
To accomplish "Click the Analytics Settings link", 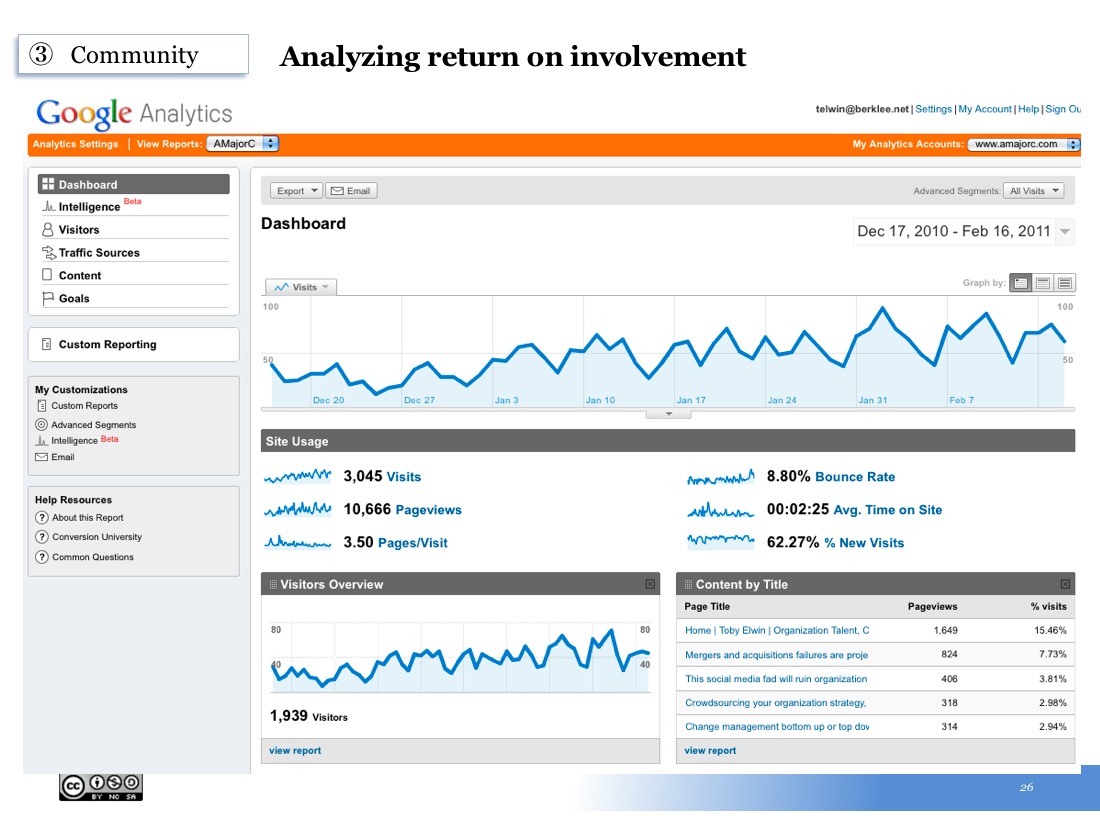I will click(75, 144).
